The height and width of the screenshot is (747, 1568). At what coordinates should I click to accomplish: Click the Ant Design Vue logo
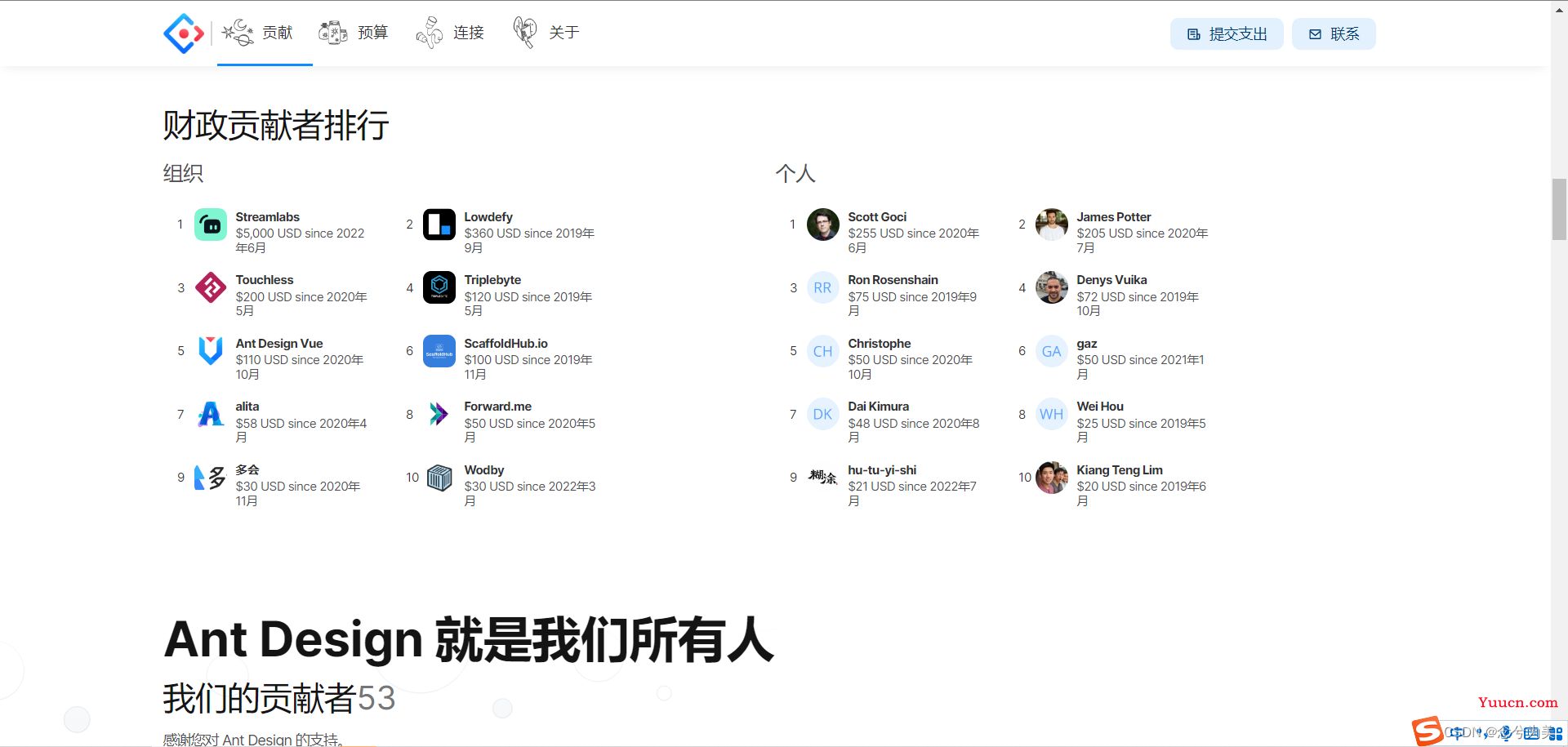(211, 351)
